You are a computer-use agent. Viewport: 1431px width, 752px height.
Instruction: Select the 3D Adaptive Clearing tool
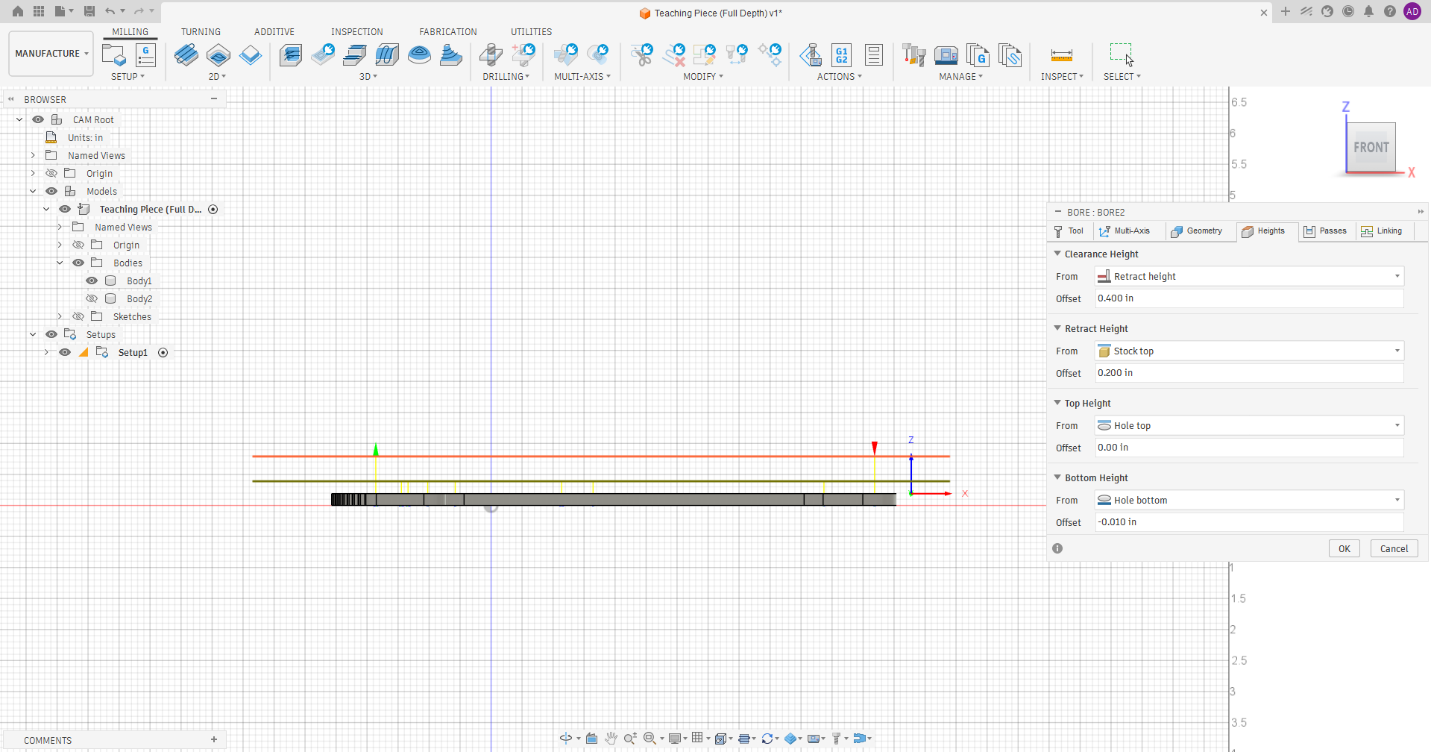[x=290, y=54]
